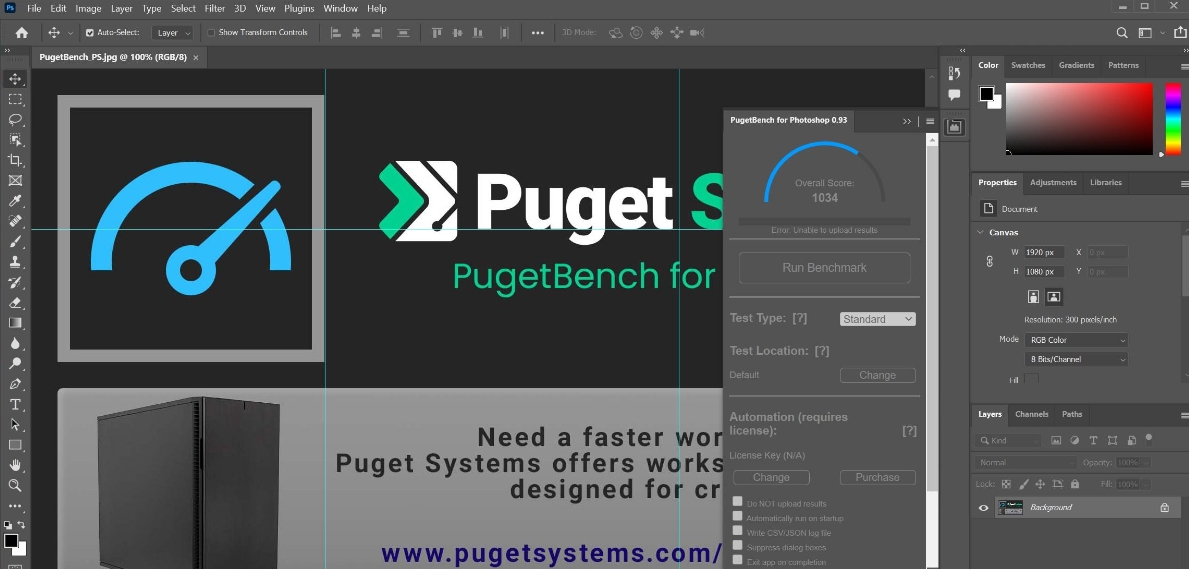Open the Test Type Standard dropdown

877,319
